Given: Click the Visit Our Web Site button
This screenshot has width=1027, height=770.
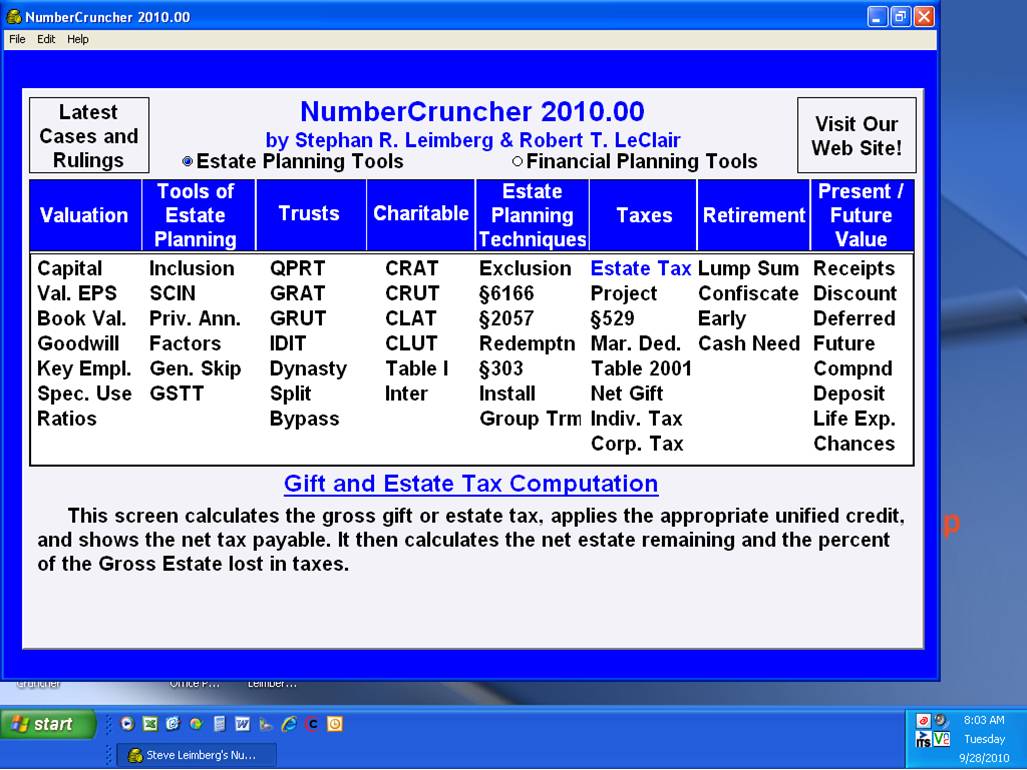Looking at the screenshot, I should [x=856, y=136].
